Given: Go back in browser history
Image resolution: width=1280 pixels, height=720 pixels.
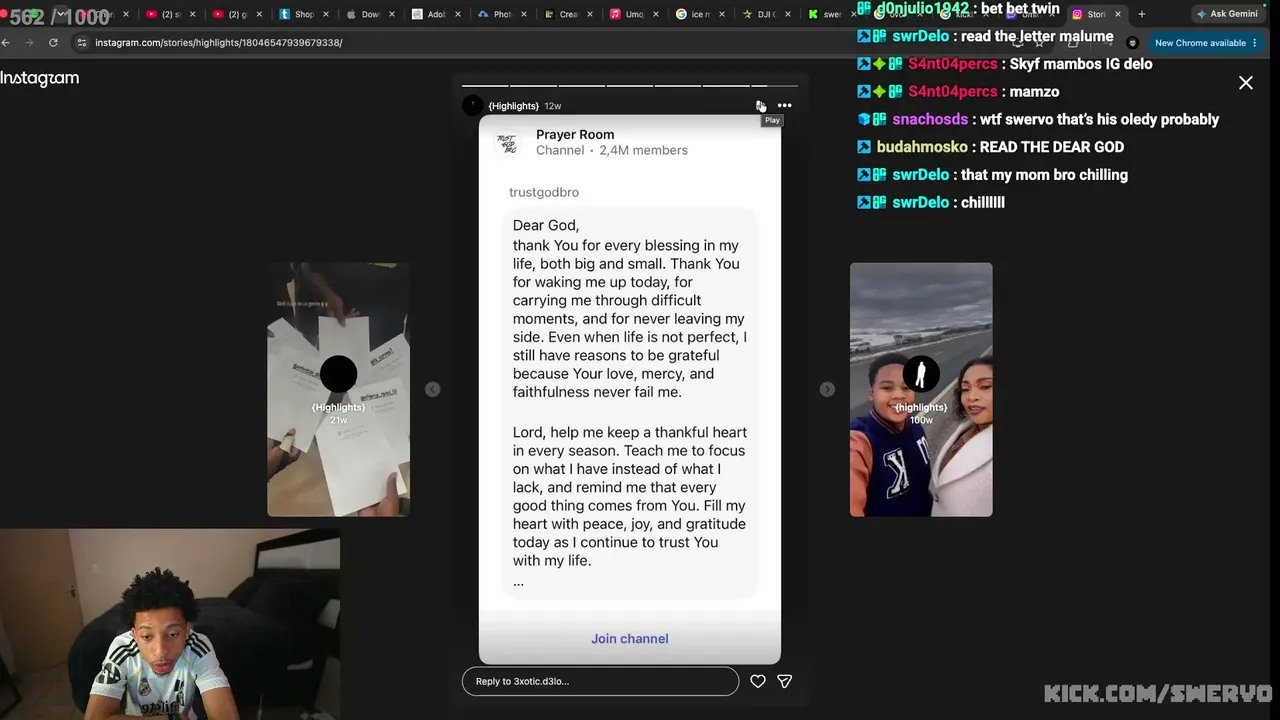Looking at the screenshot, I should tap(6, 43).
